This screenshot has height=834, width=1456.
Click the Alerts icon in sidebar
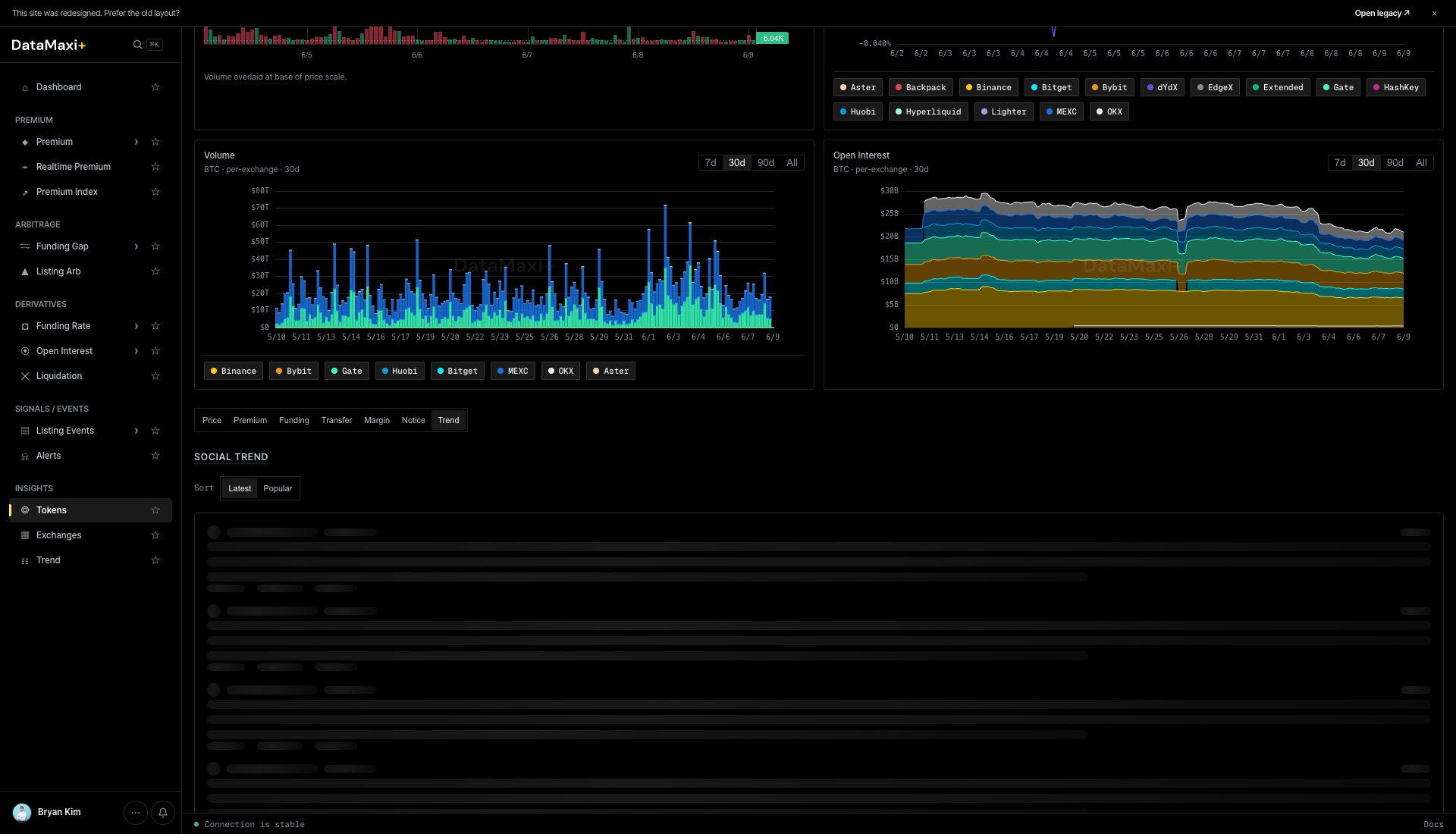25,456
